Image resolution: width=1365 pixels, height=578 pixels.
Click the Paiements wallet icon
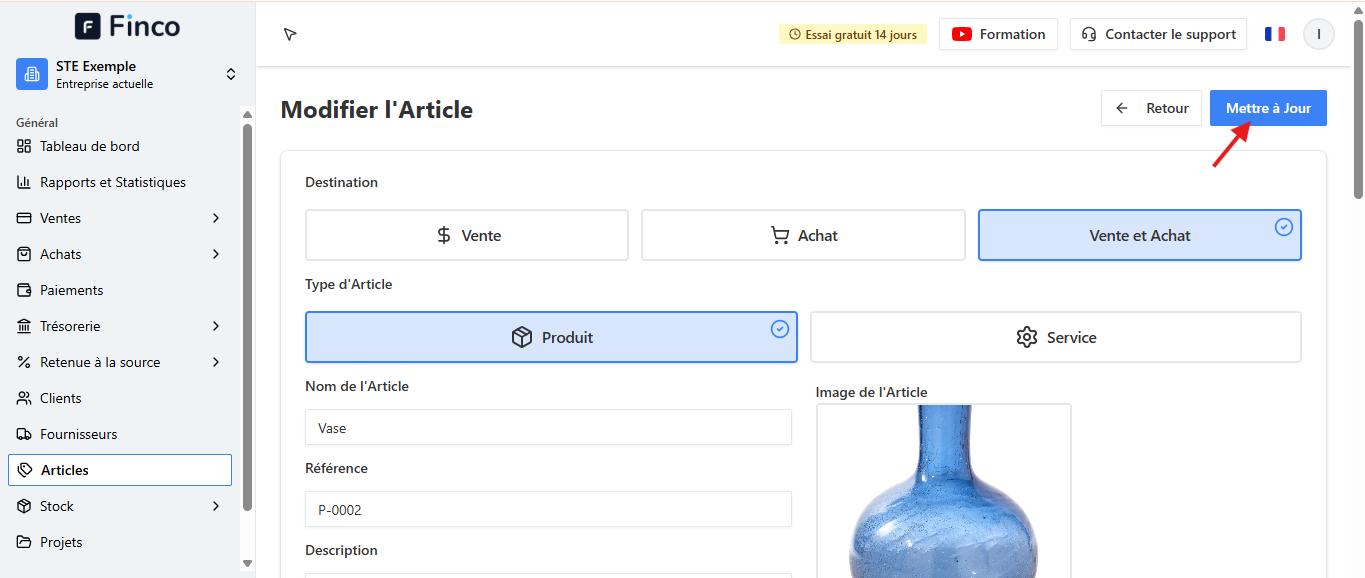24,290
